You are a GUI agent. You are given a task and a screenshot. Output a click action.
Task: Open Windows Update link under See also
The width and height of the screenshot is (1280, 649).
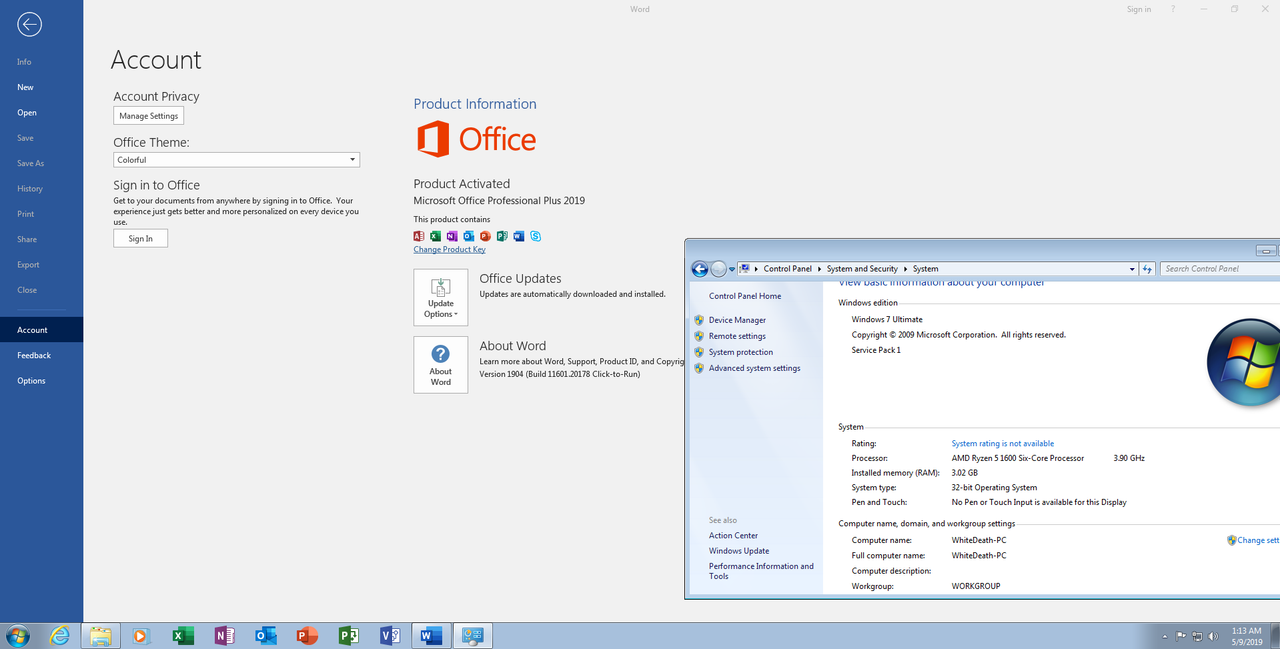click(739, 551)
